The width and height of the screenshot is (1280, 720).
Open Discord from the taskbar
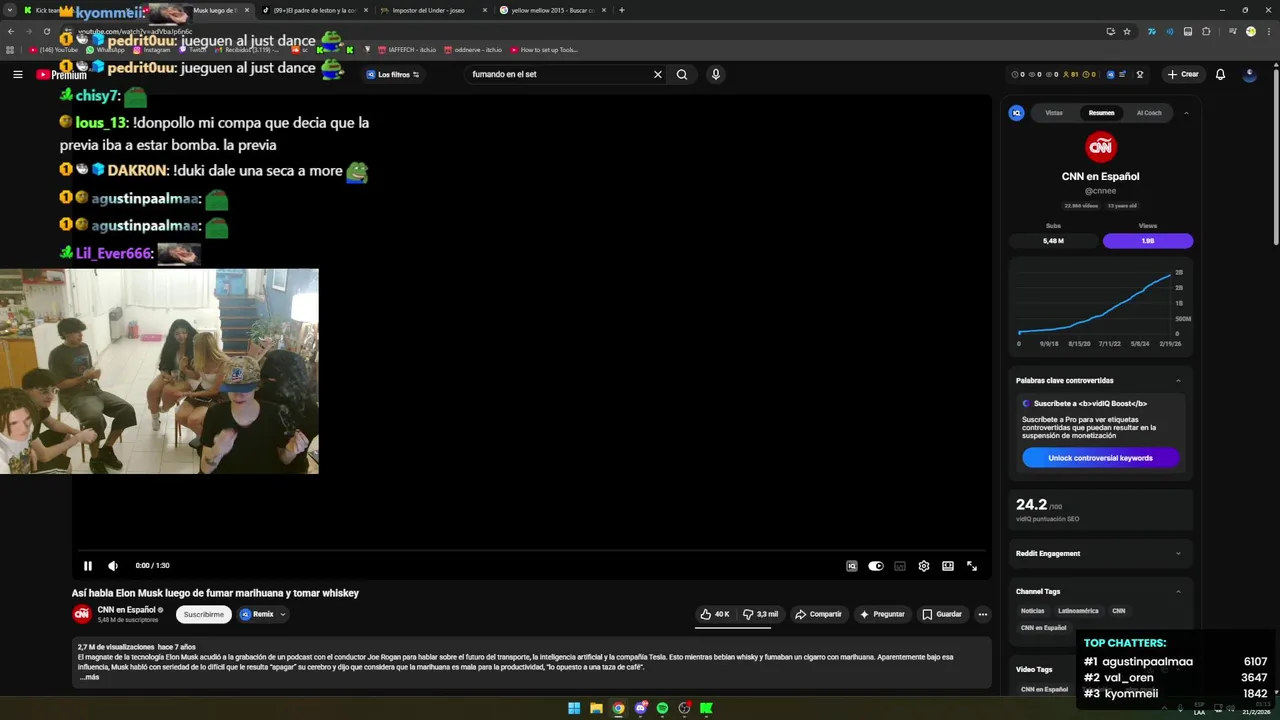click(x=640, y=708)
